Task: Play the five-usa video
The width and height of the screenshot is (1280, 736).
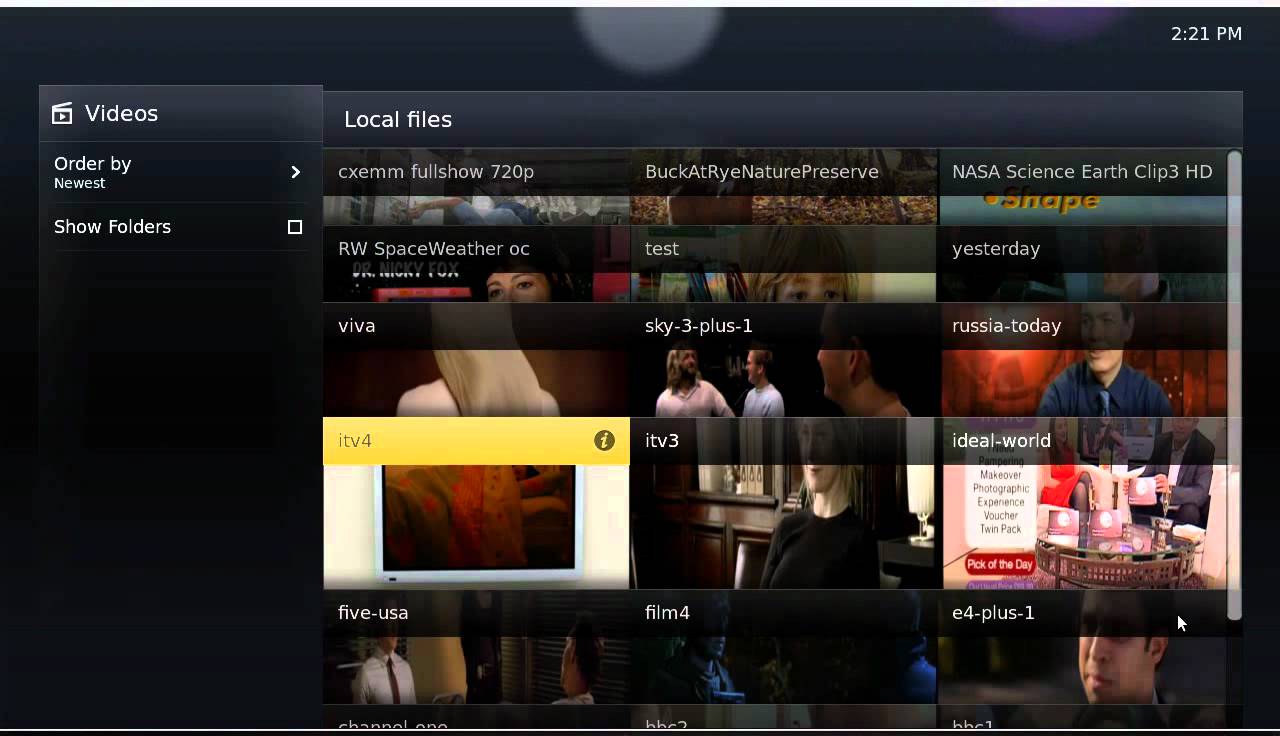Action: [476, 646]
